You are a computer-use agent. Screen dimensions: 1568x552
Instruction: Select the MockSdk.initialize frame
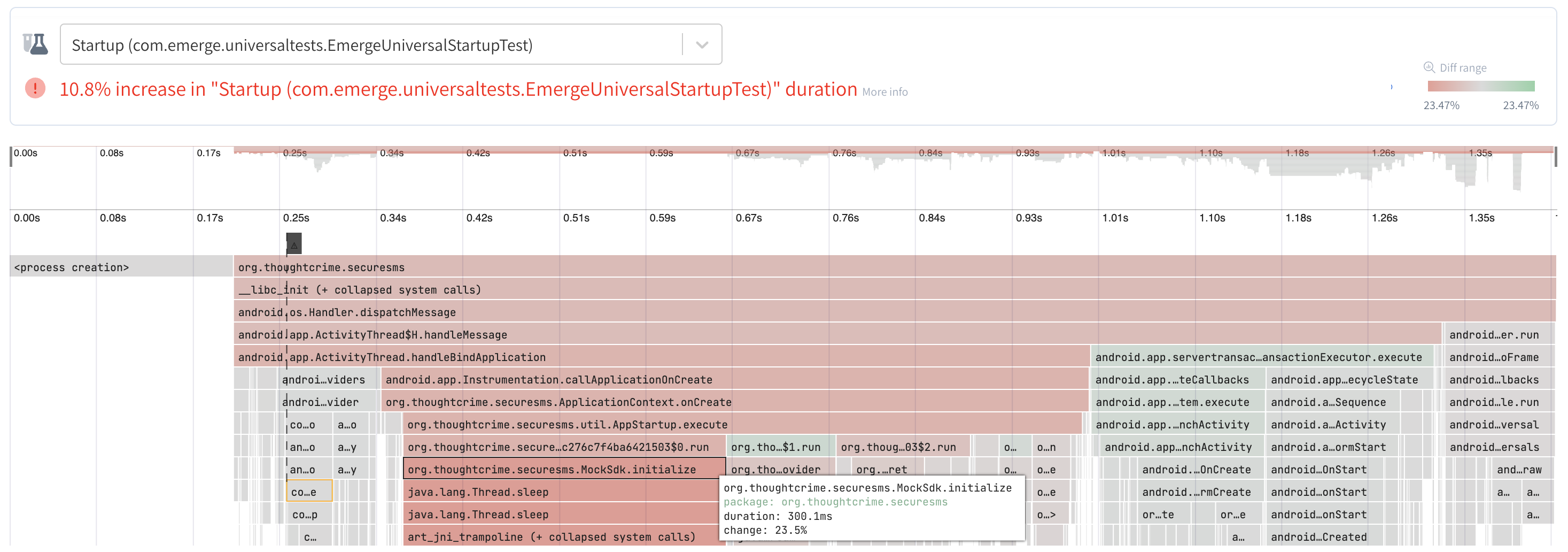click(563, 469)
